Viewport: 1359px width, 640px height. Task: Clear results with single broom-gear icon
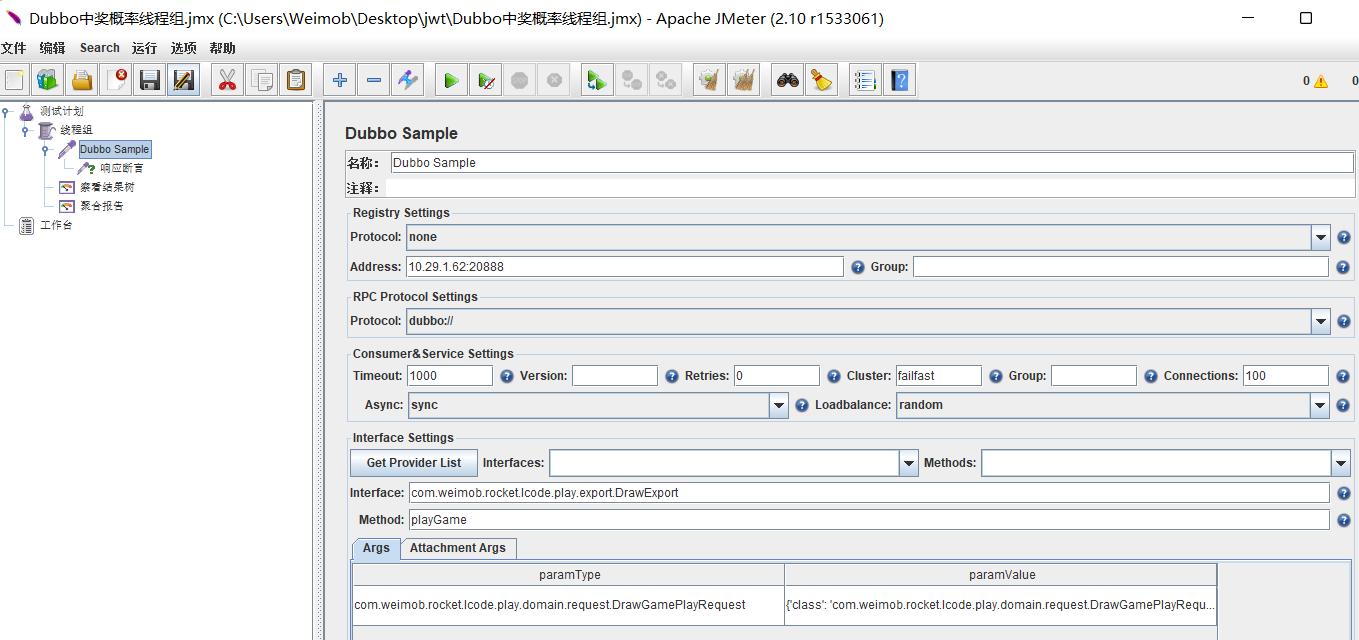pyautogui.click(x=709, y=80)
